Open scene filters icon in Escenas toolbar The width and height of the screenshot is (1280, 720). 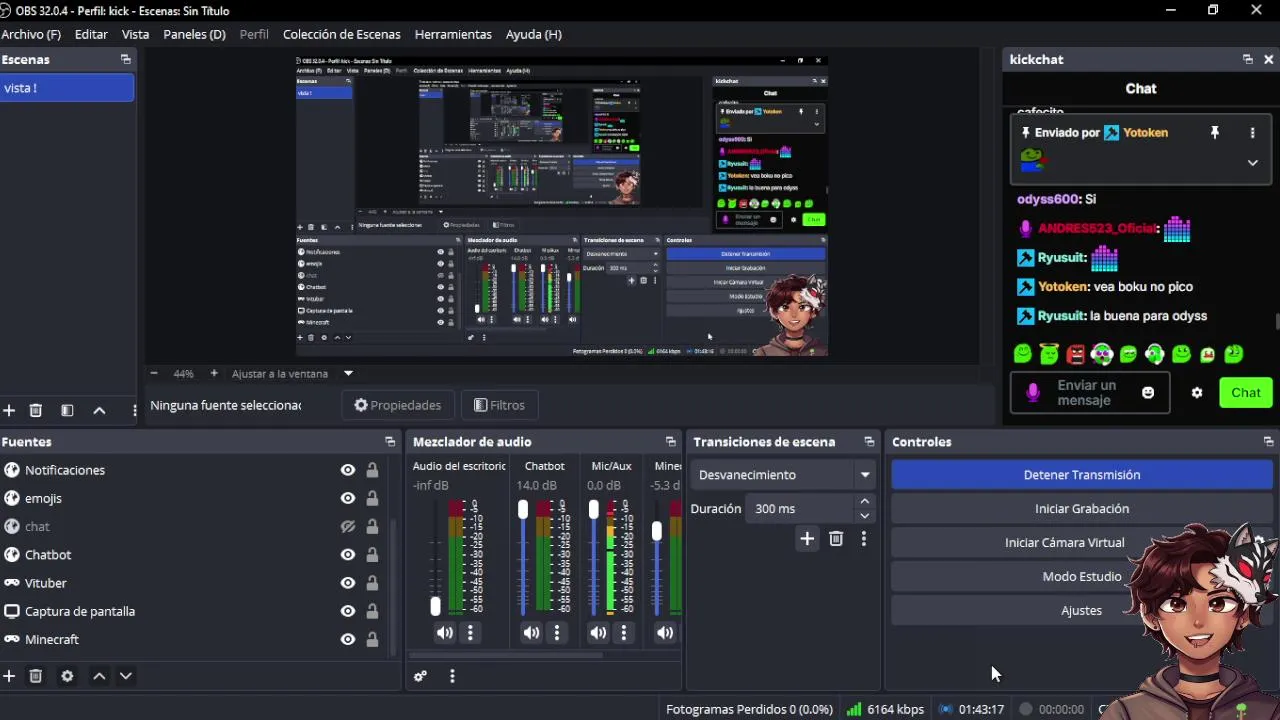click(x=67, y=410)
